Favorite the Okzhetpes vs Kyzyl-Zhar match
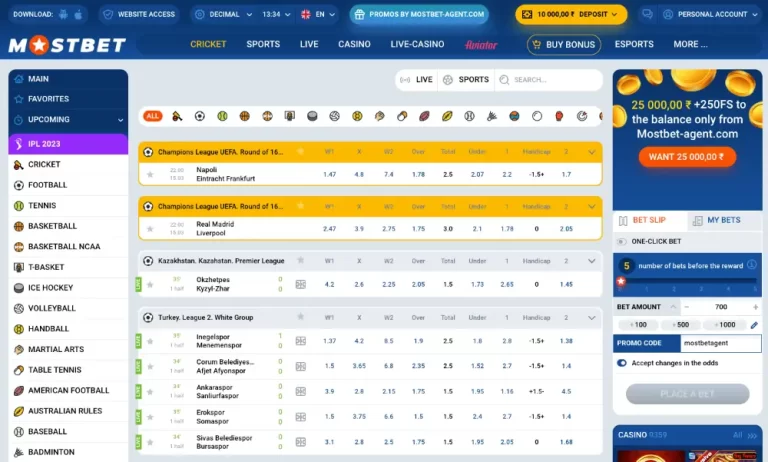The image size is (768, 462). pos(150,284)
